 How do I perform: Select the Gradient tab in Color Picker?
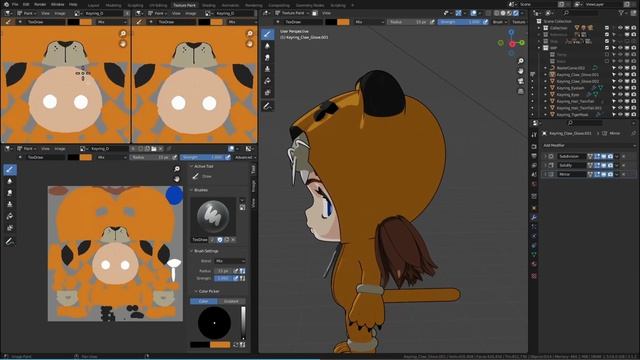[231, 301]
